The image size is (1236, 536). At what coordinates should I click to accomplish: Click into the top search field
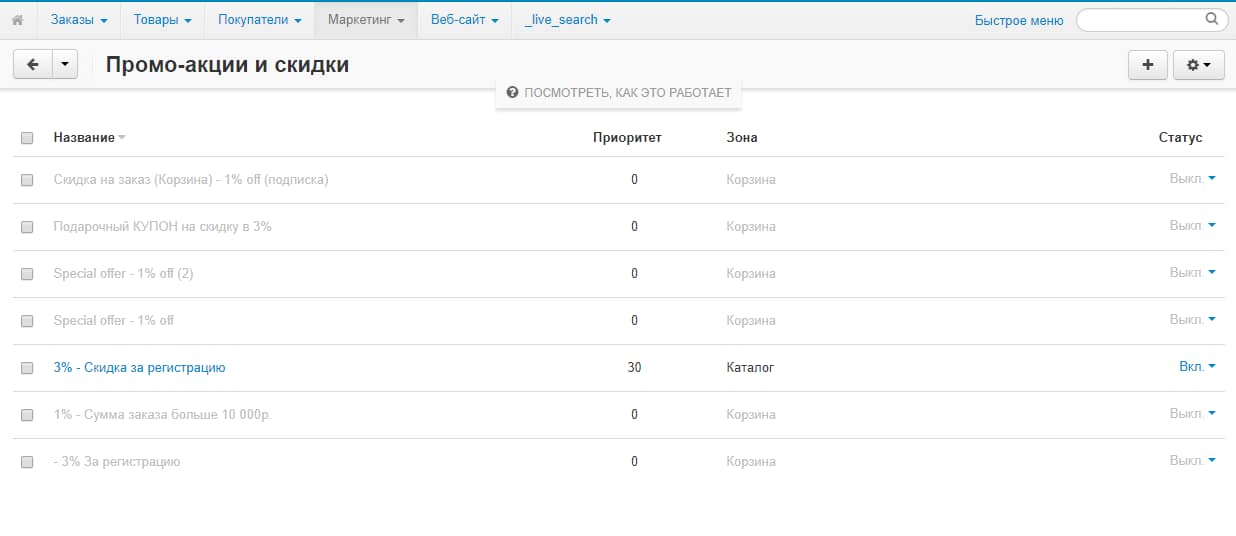(x=1140, y=19)
